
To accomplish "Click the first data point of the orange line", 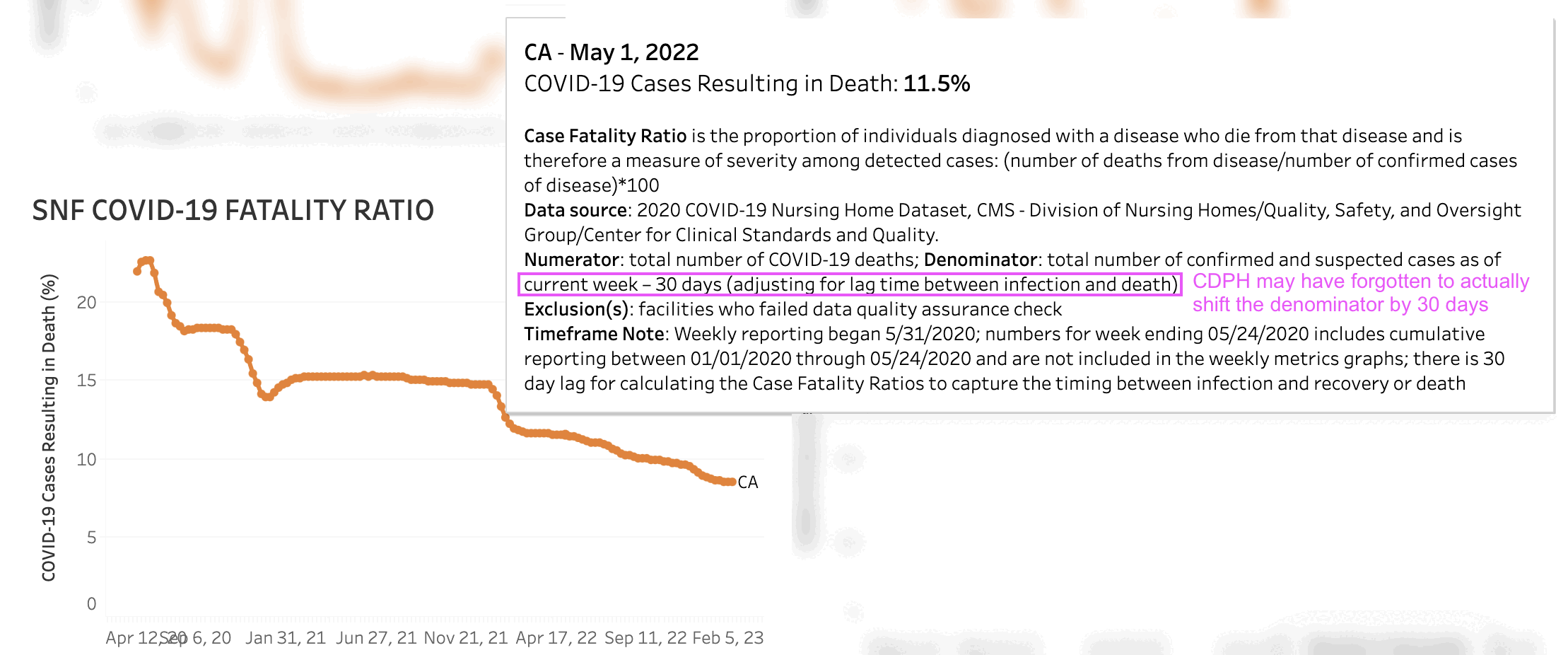I will [137, 271].
